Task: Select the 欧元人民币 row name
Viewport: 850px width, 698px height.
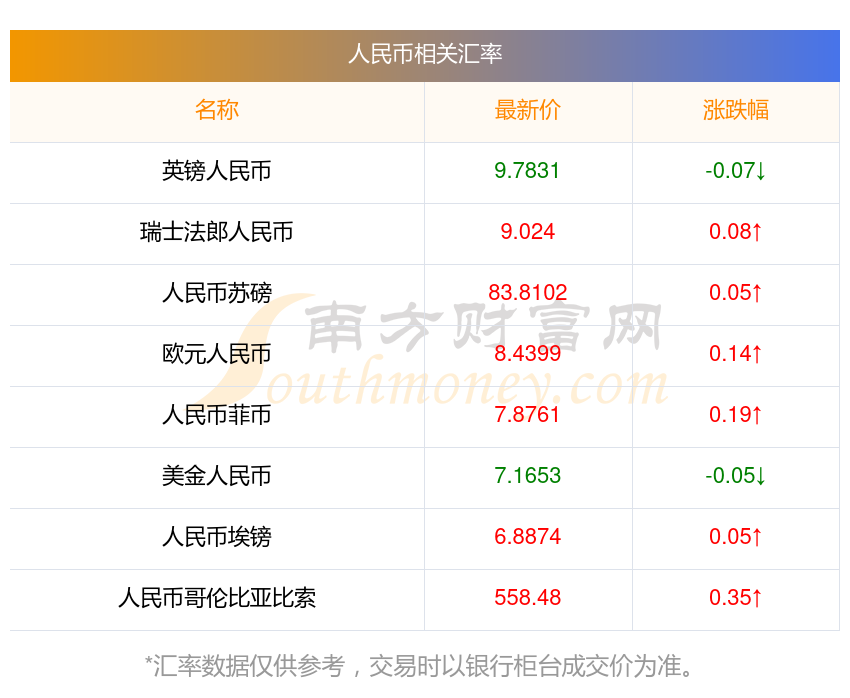Action: click(x=217, y=354)
